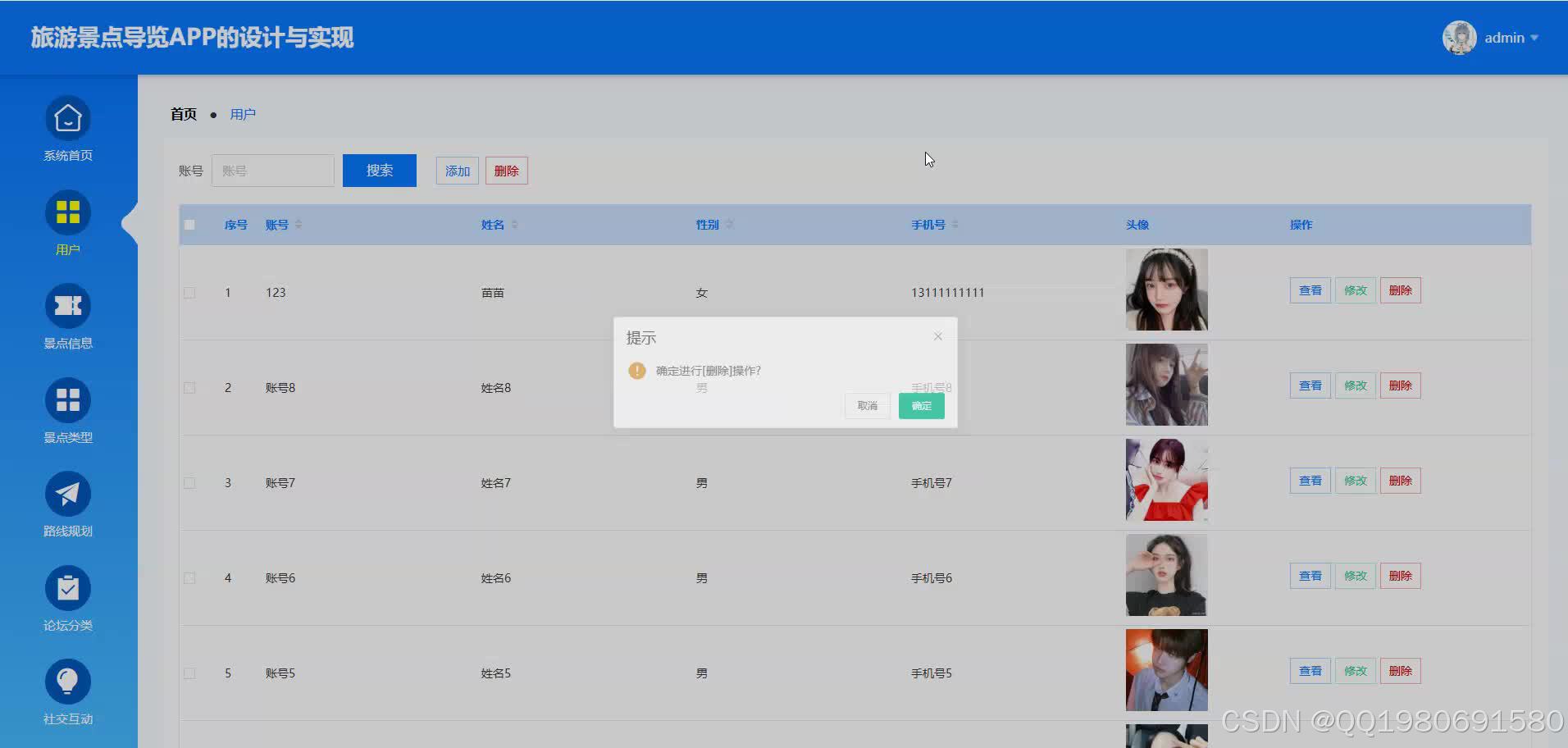Check the row 2 checkbox for 账号8
The width and height of the screenshot is (1568, 748).
pos(189,388)
